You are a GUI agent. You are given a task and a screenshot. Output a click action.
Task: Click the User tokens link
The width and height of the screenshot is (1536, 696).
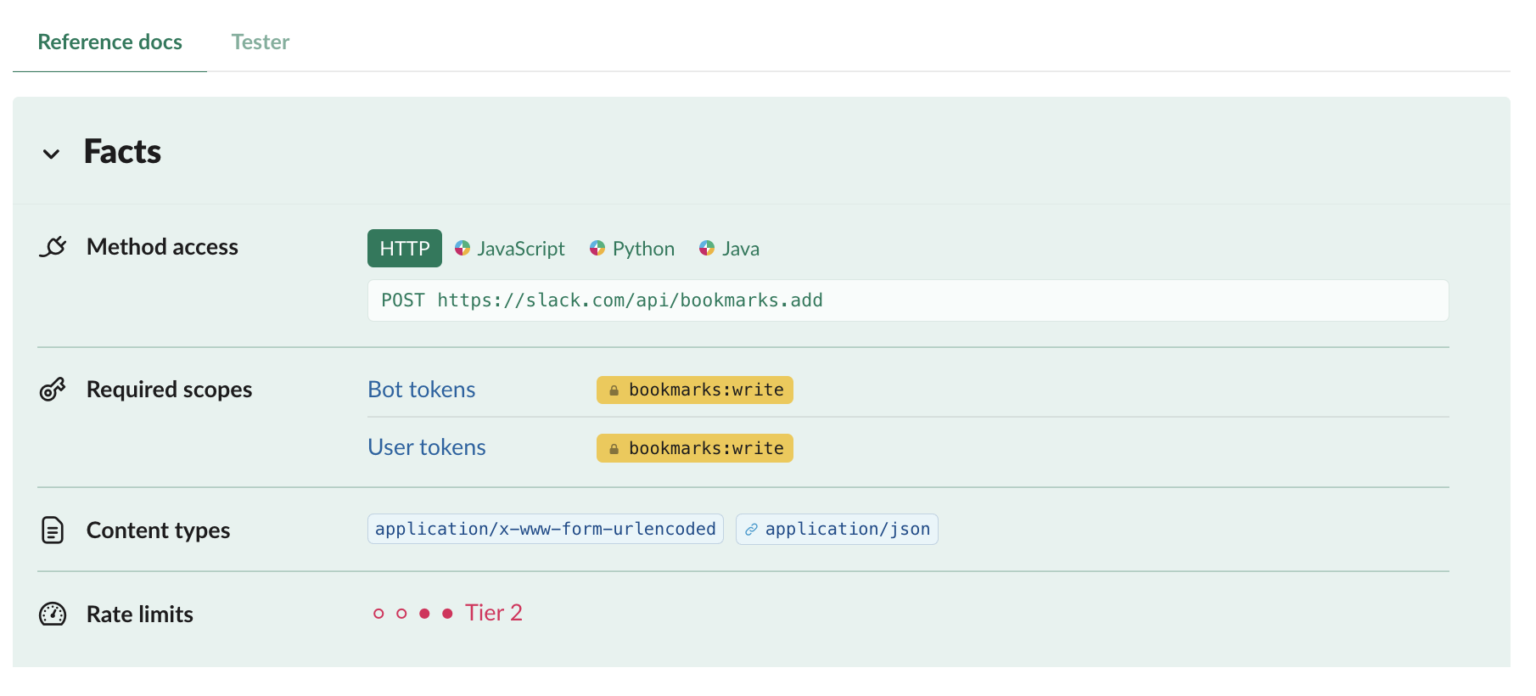[x=426, y=447]
